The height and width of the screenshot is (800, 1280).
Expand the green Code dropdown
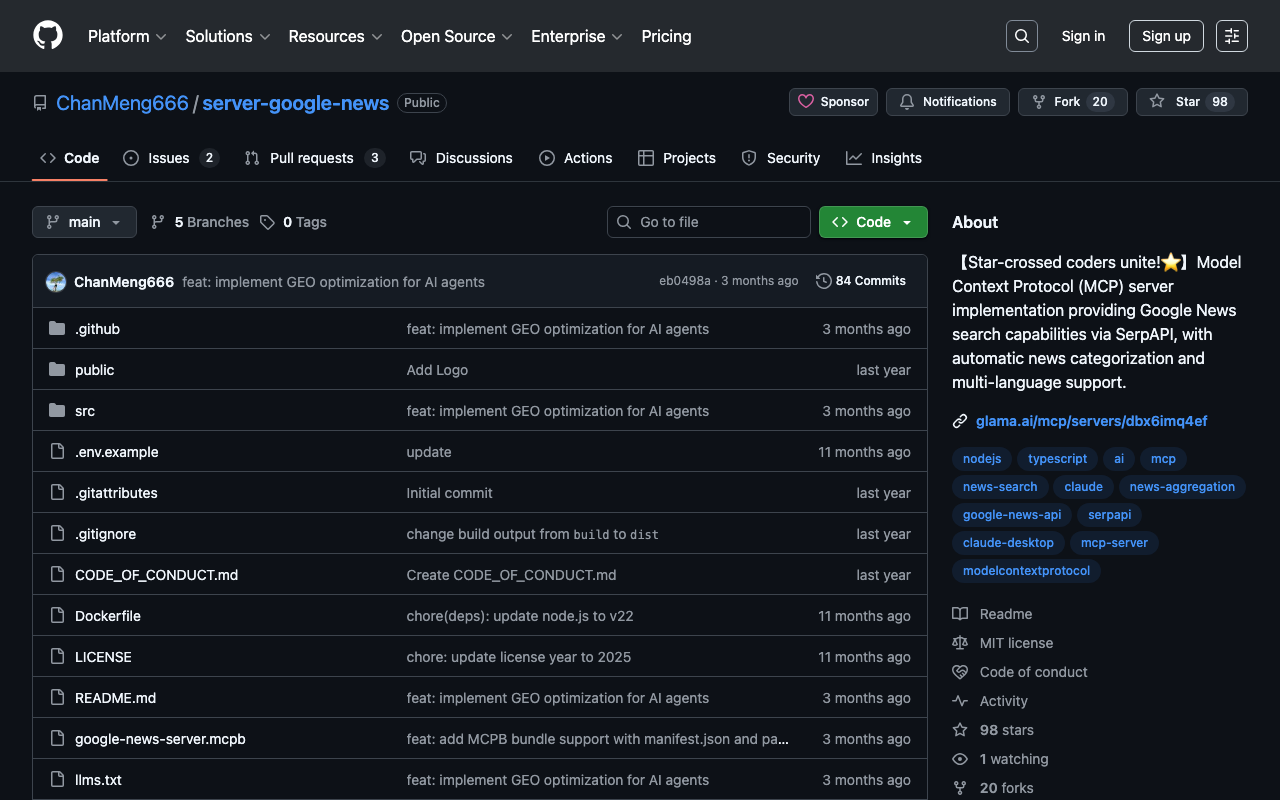[x=872, y=222]
